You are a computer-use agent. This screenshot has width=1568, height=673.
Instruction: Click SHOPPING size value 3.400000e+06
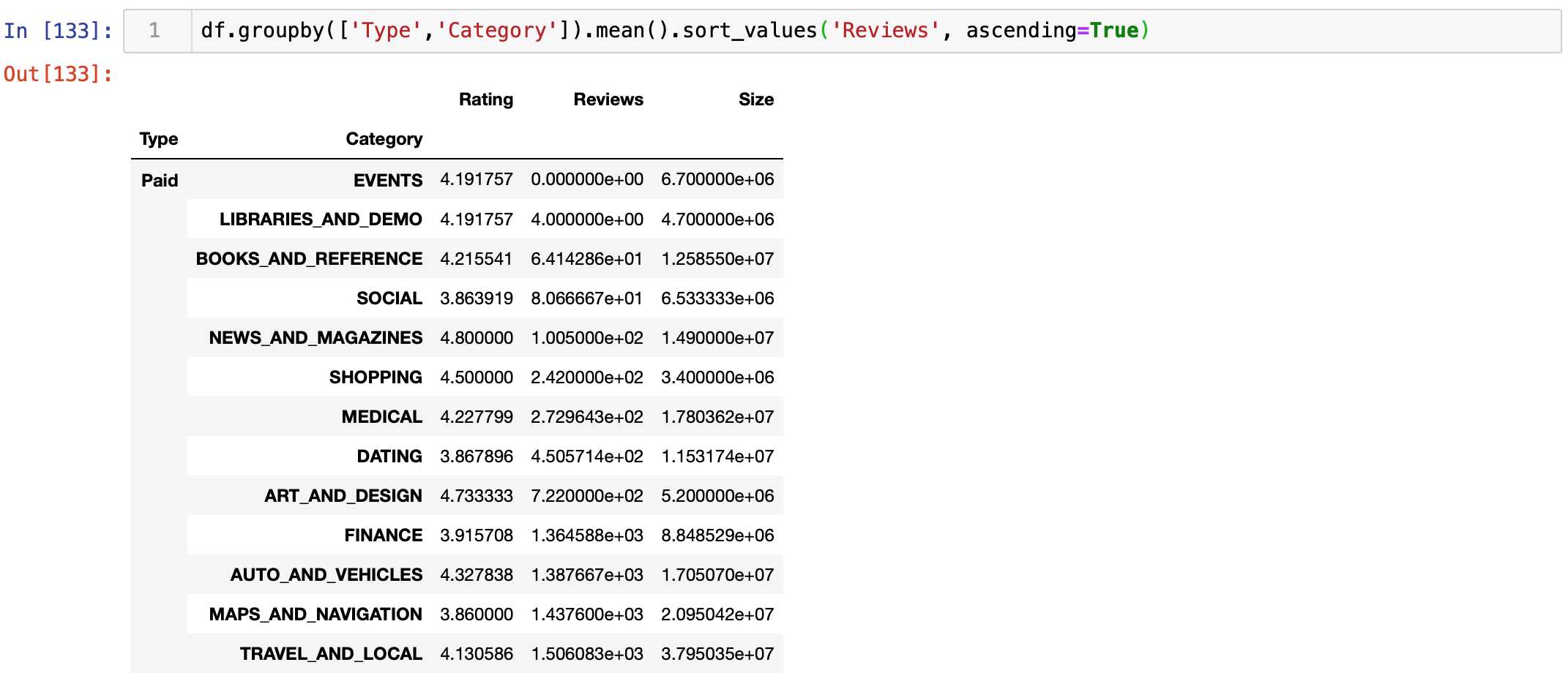[717, 377]
